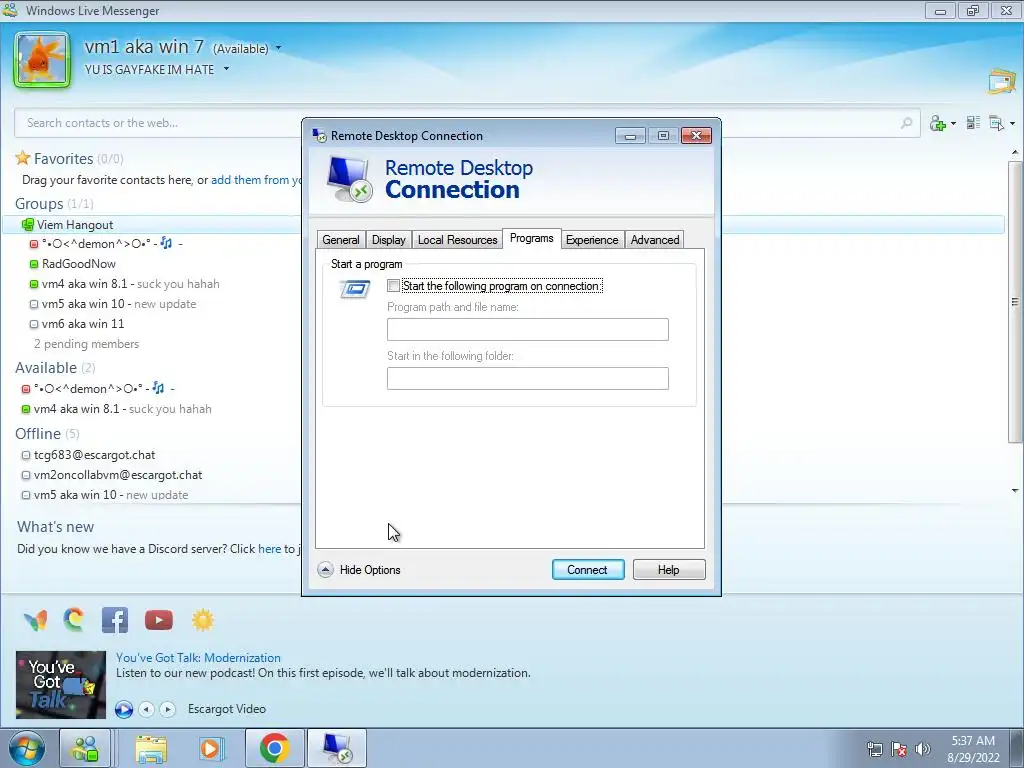Click the goldfish profile picture in Messenger
This screenshot has height=768, width=1024.
(42, 60)
